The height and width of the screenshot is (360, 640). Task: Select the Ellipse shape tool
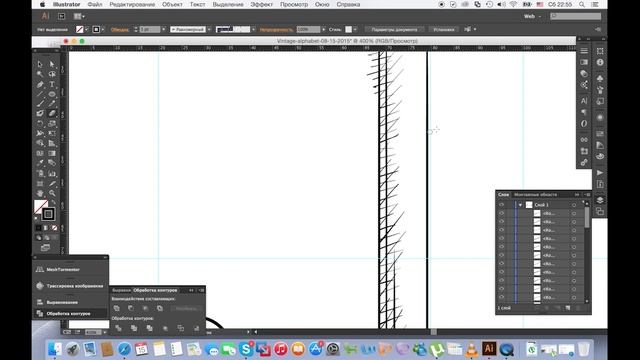52,94
